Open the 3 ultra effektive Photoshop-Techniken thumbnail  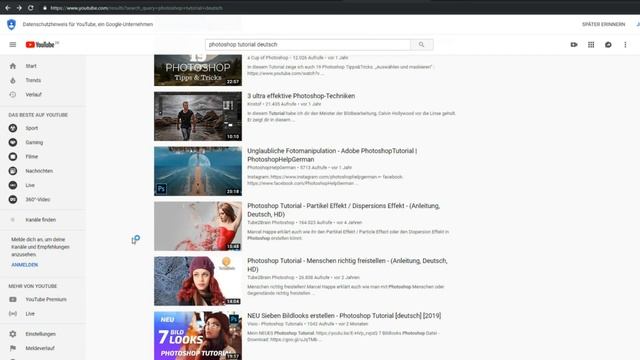pyautogui.click(x=198, y=116)
